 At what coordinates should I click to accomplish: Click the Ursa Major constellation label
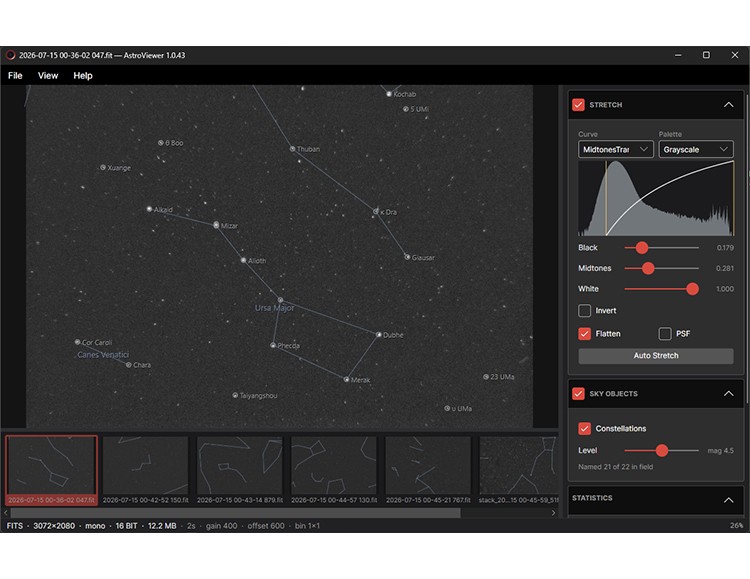pos(275,308)
